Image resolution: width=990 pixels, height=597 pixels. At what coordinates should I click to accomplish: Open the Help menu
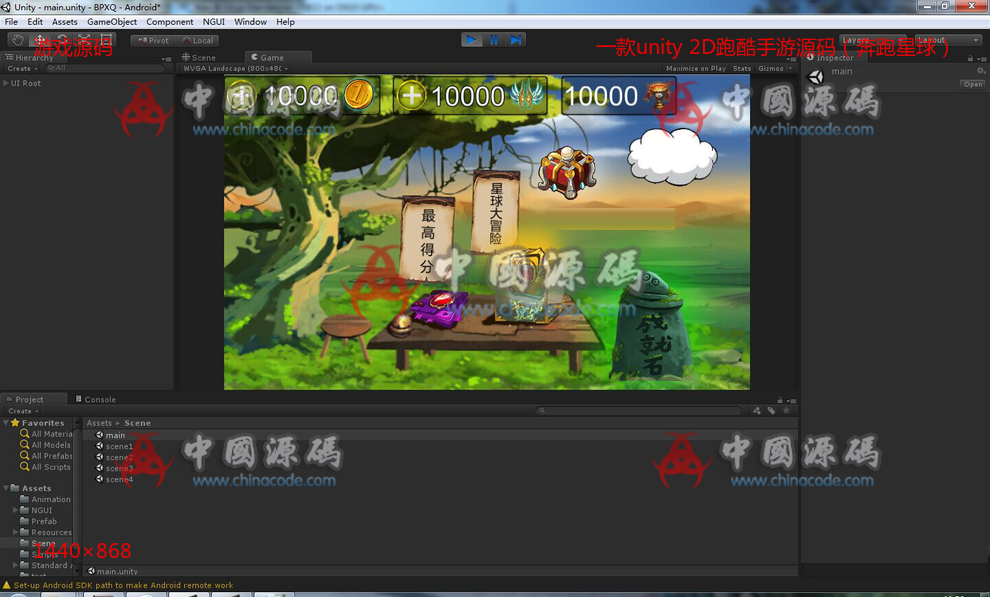pos(285,21)
